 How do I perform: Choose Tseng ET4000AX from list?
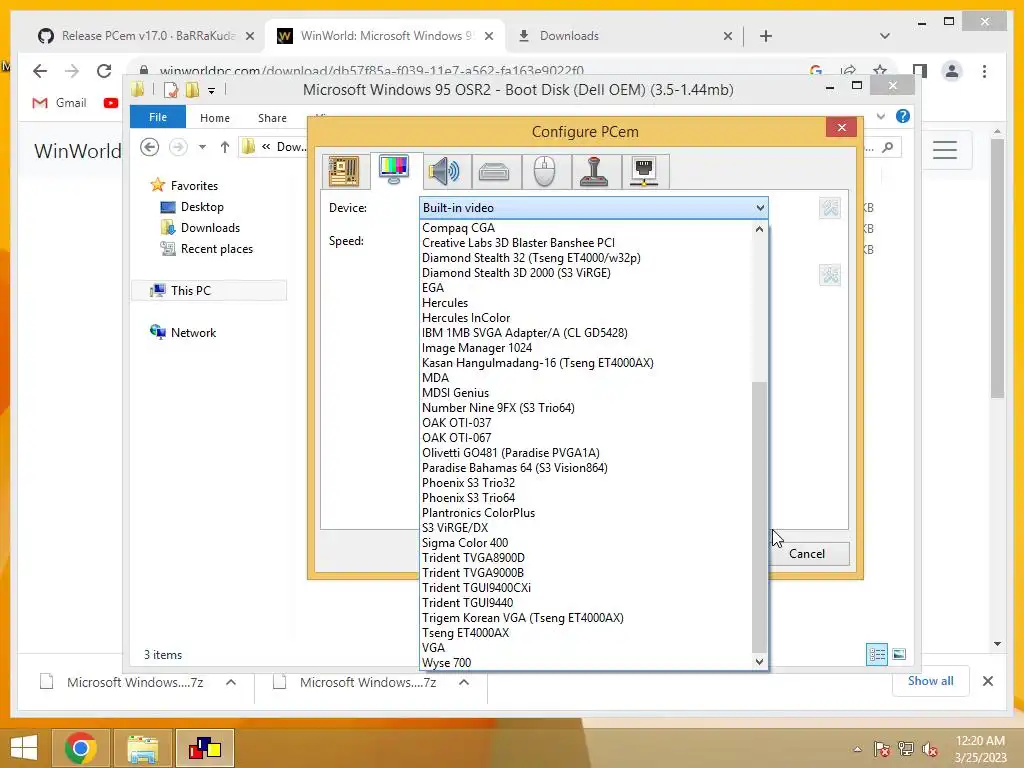586,633
